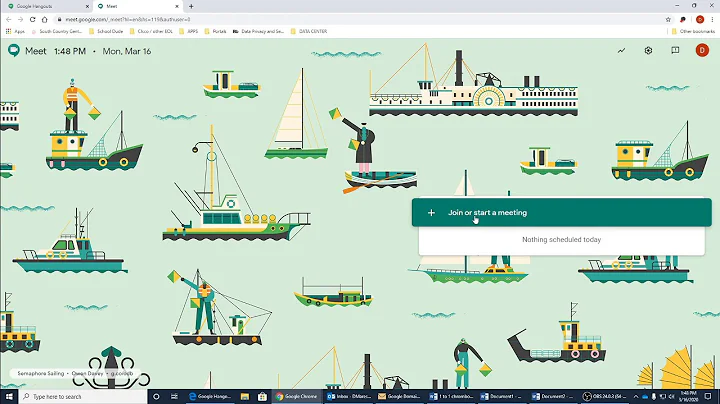The image size is (720, 404).
Task: Bookmark this page with the star
Action: click(668, 19)
